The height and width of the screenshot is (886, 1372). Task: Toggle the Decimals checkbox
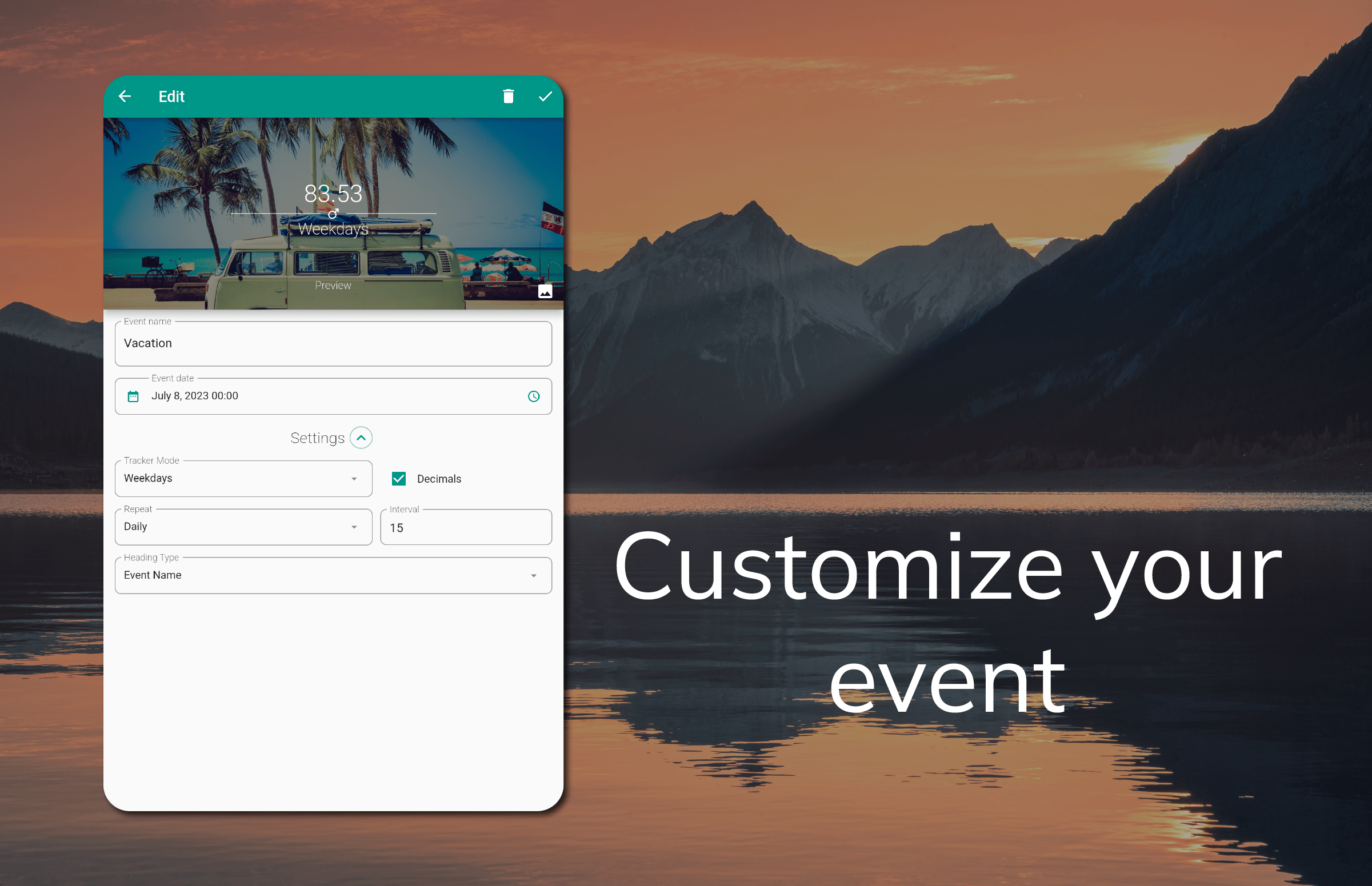coord(399,479)
